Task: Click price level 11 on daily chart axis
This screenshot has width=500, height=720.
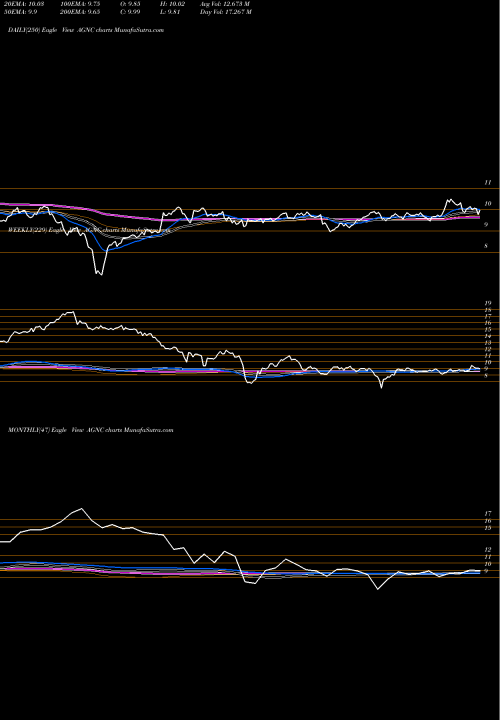Action: (x=488, y=183)
